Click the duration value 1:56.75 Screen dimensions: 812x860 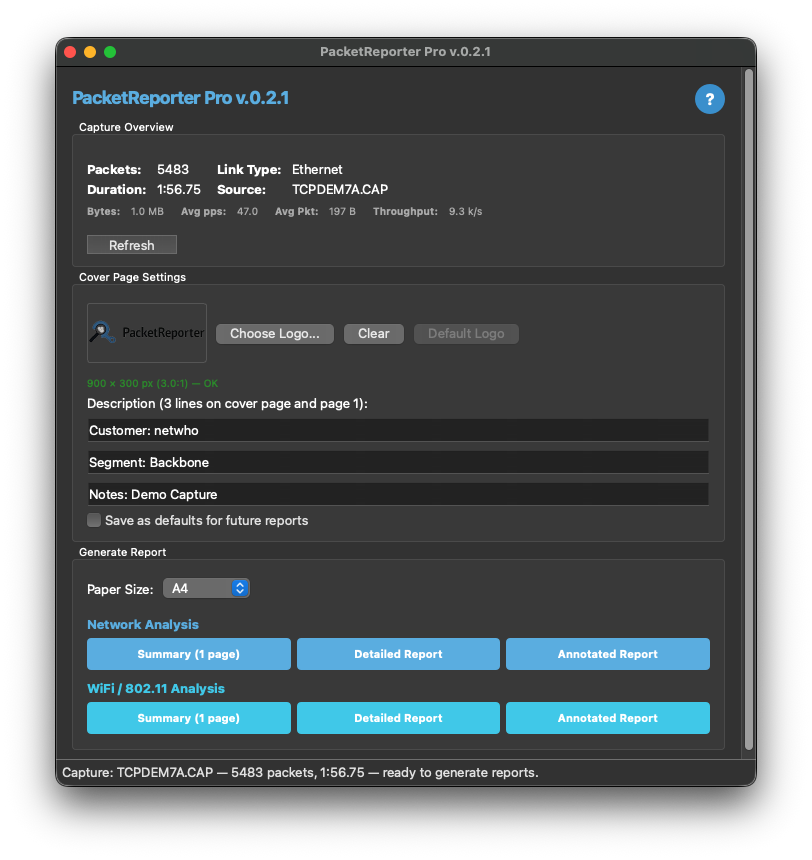(x=179, y=189)
